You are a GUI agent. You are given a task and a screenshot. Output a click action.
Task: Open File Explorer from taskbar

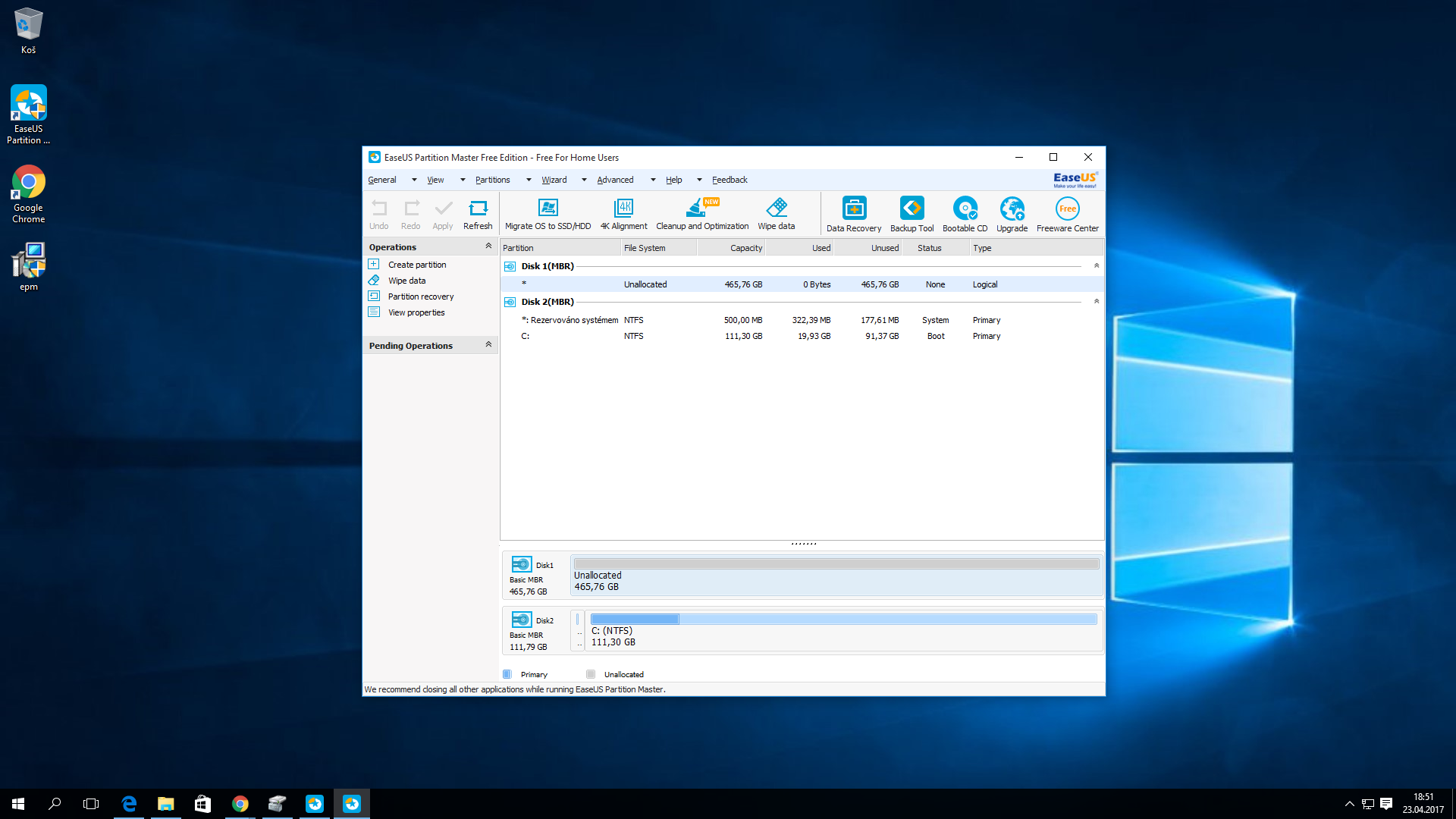tap(165, 804)
